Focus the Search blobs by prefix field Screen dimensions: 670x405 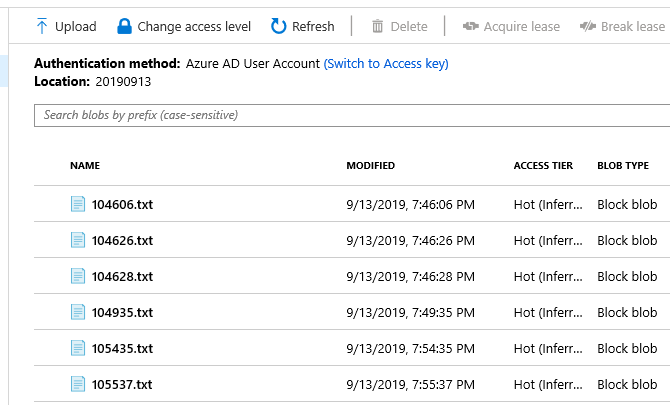350,115
